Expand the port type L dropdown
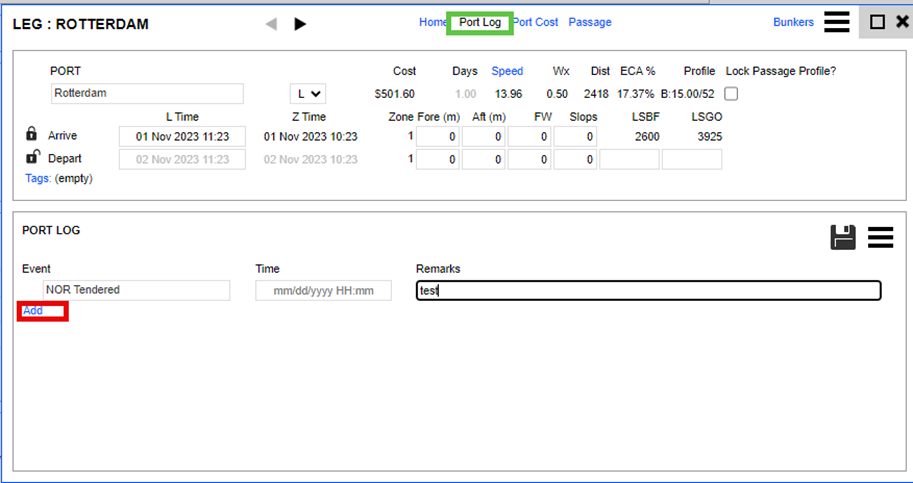The width and height of the screenshot is (913, 483). 308,93
